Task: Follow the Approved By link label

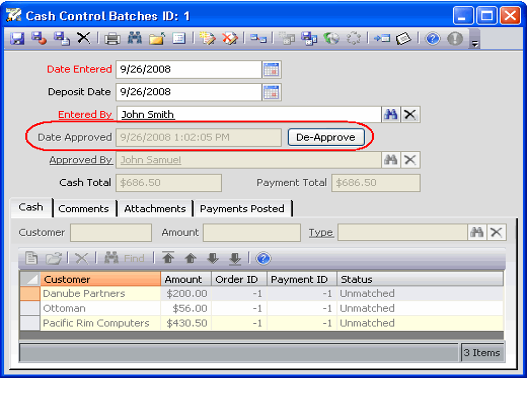Action: pos(81,160)
